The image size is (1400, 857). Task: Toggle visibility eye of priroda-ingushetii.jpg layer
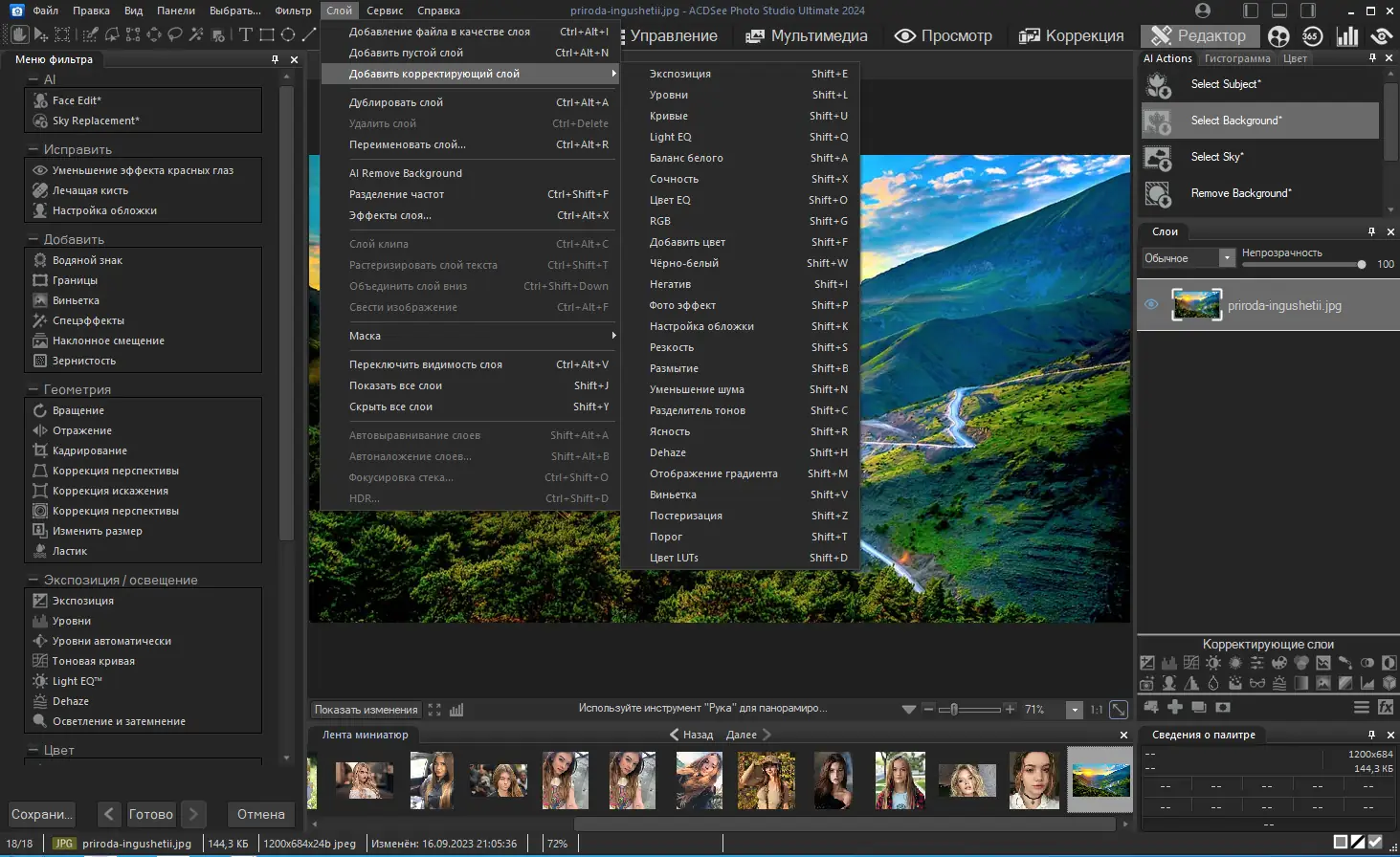coord(1151,305)
